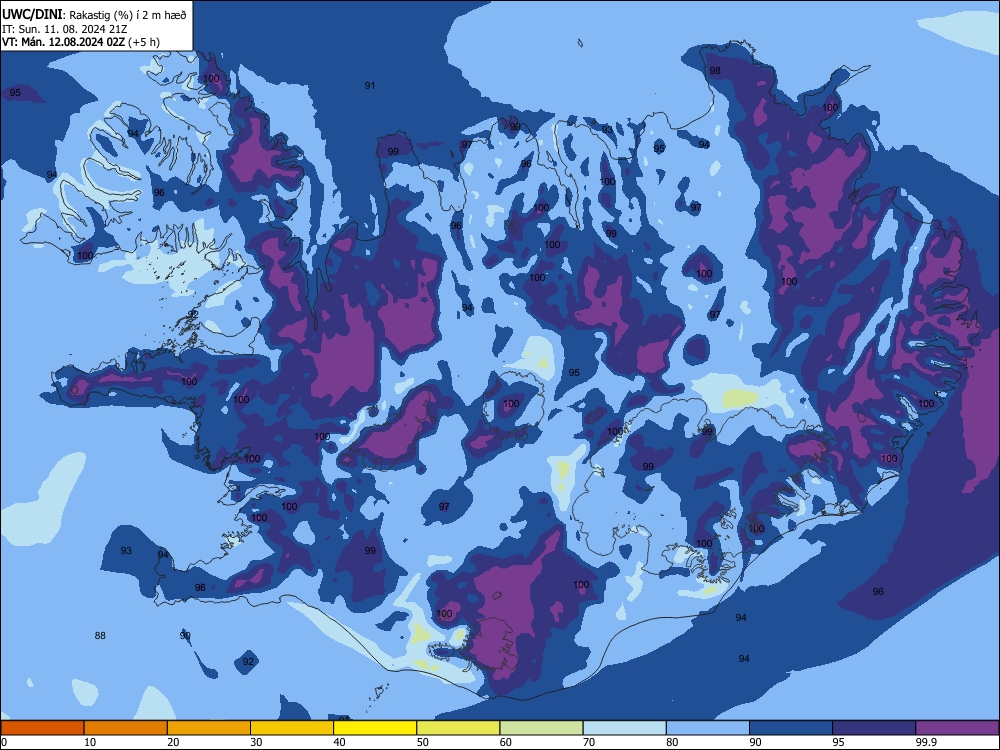This screenshot has width=1000, height=750.
Task: Select the 'VT: Mán. 12.08.2024 02Z' line
Action: 63,42
